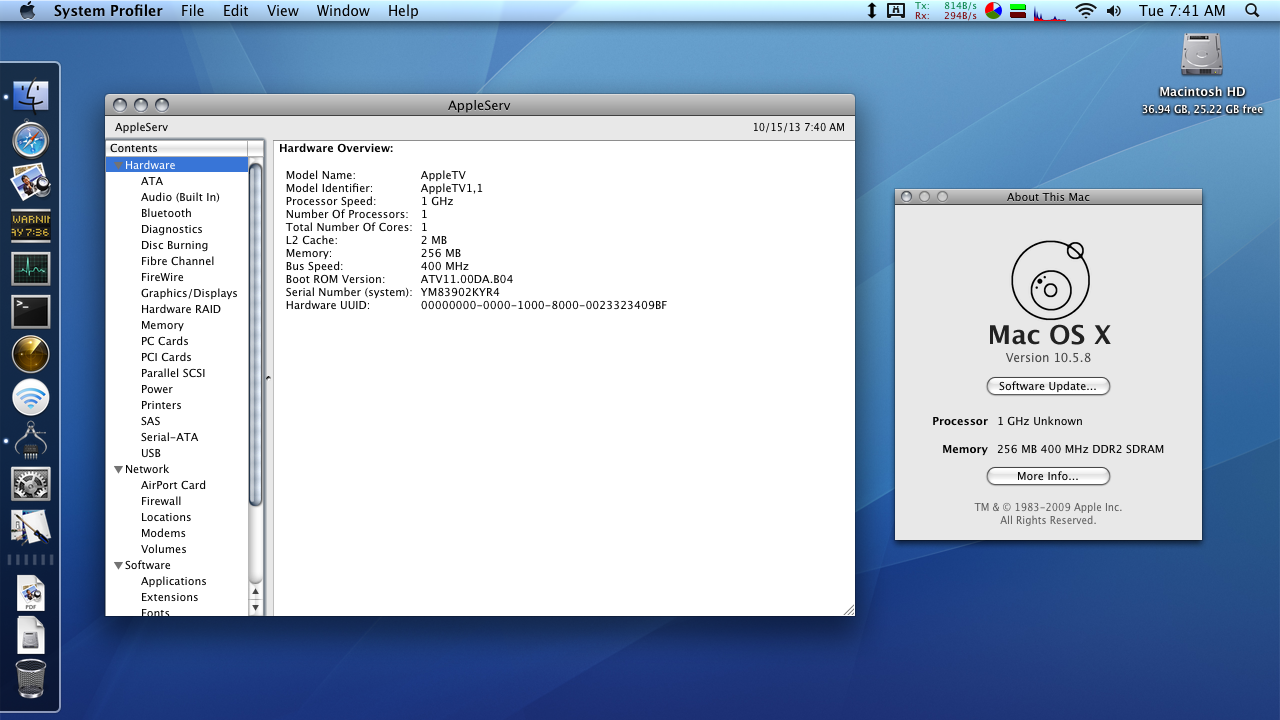The height and width of the screenshot is (720, 1280).
Task: Click the Software Update... button
Action: (x=1048, y=386)
